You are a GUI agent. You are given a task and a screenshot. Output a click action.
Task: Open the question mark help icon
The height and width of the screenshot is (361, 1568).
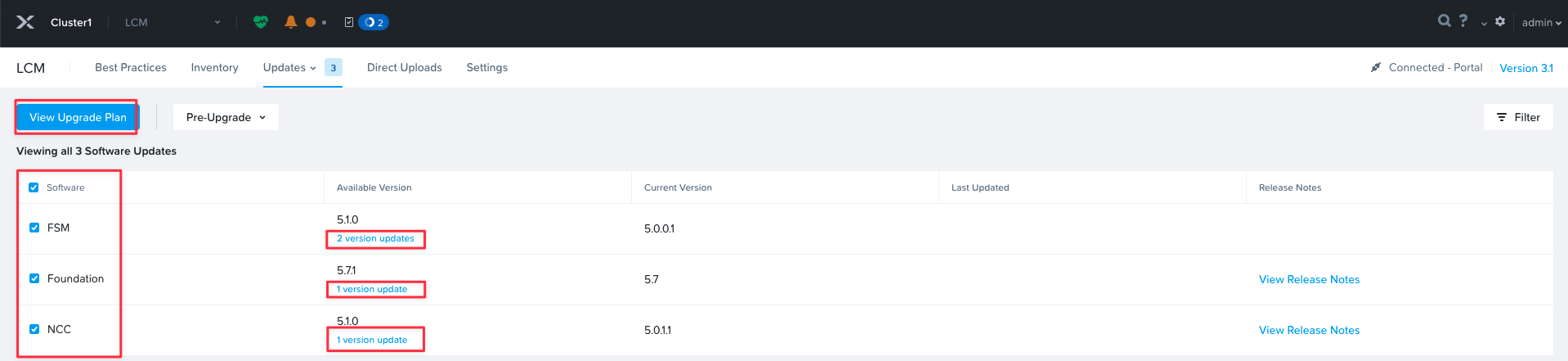1463,21
